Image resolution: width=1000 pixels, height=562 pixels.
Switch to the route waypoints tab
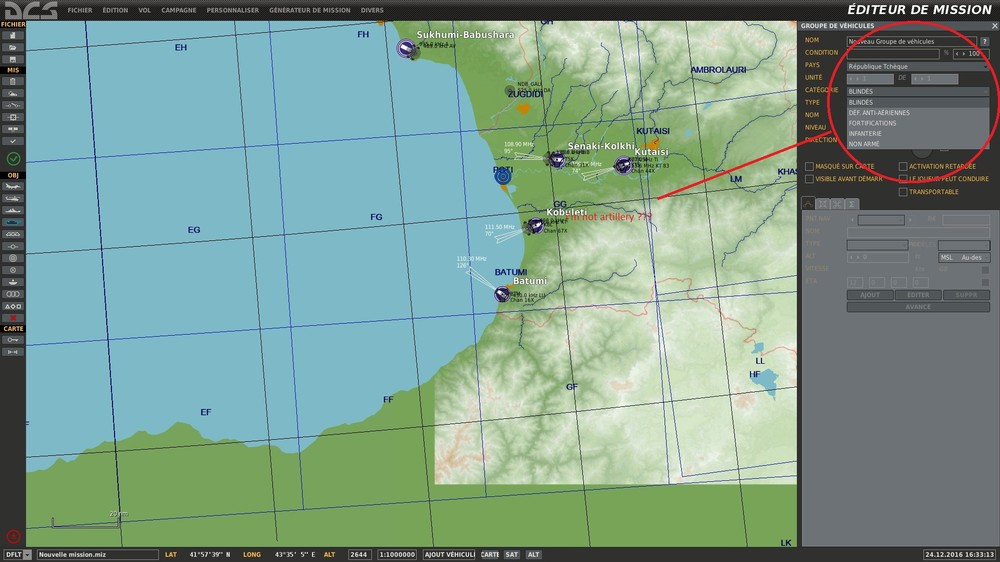(808, 203)
